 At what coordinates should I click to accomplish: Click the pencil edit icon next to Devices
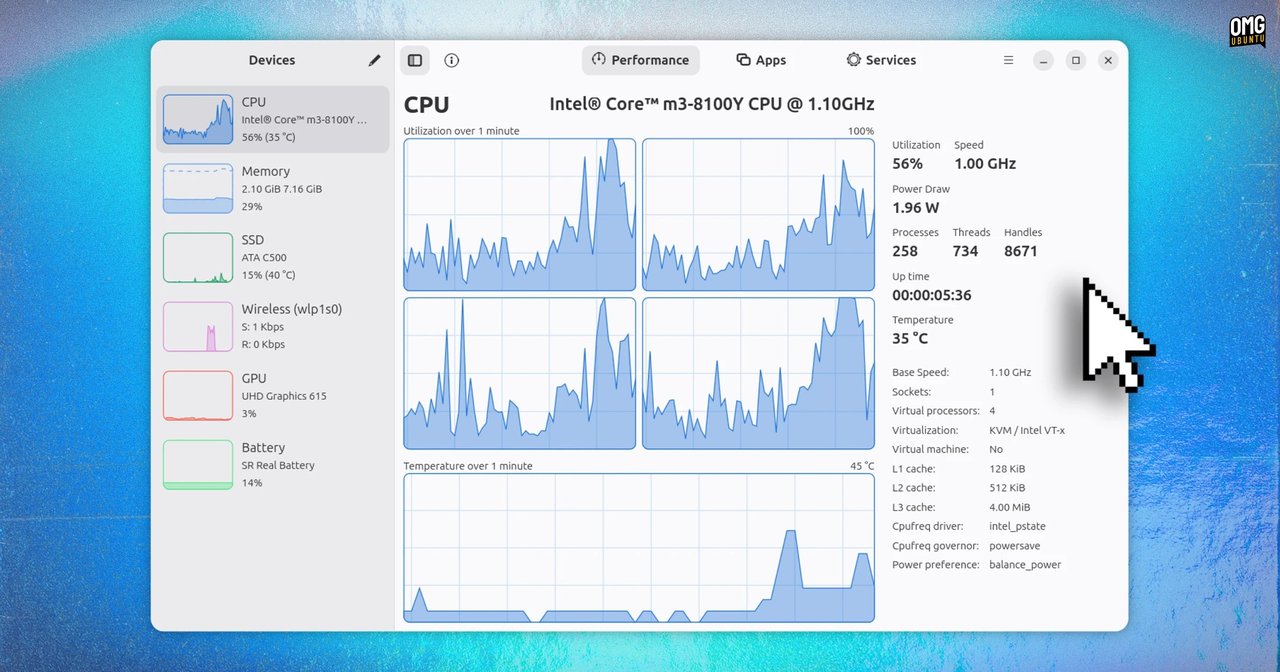374,60
